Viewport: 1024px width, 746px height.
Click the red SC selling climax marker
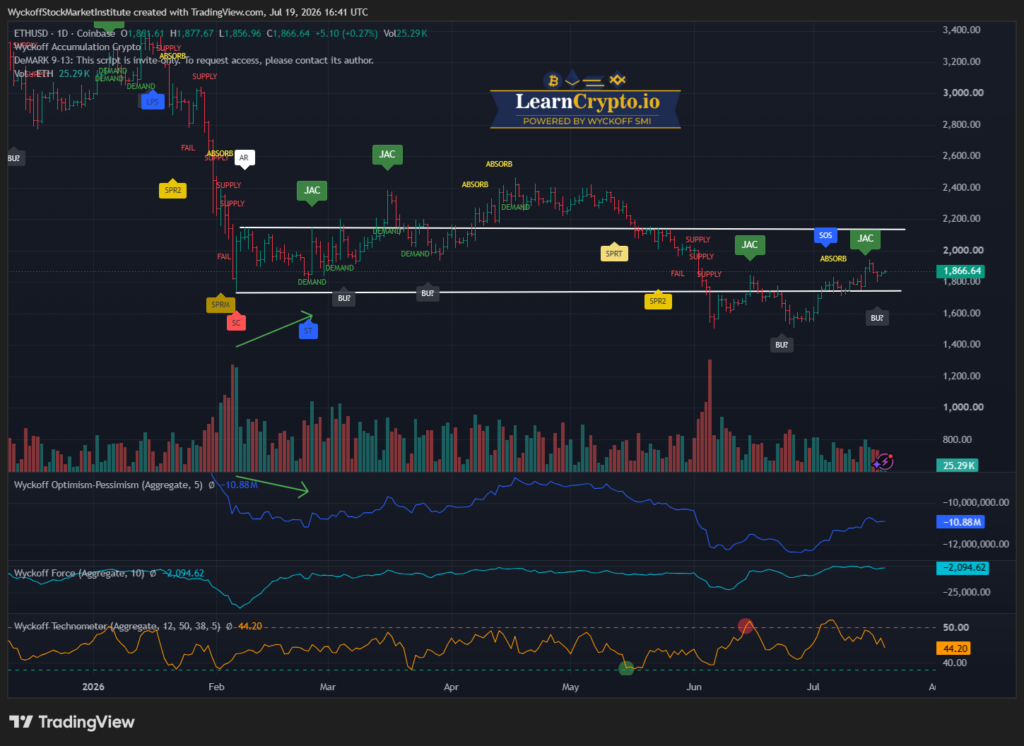click(x=236, y=322)
